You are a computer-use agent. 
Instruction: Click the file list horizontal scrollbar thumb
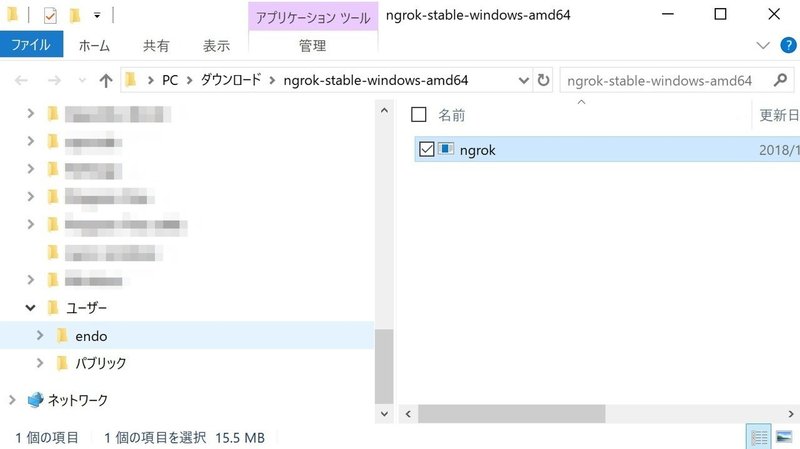512,414
